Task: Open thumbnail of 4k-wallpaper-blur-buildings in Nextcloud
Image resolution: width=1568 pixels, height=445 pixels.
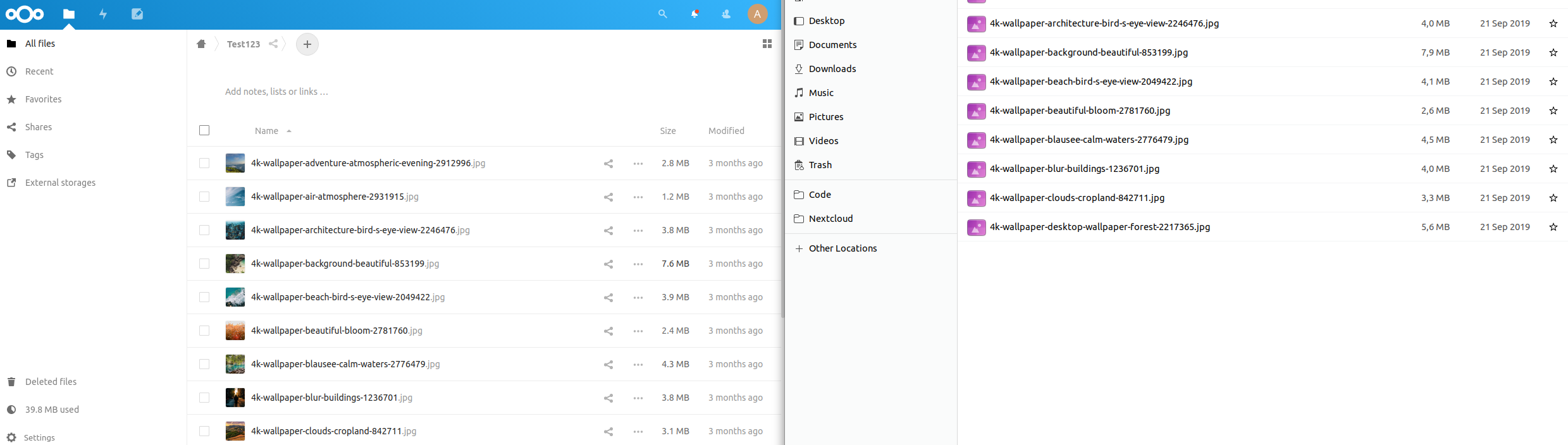Action: (x=235, y=398)
